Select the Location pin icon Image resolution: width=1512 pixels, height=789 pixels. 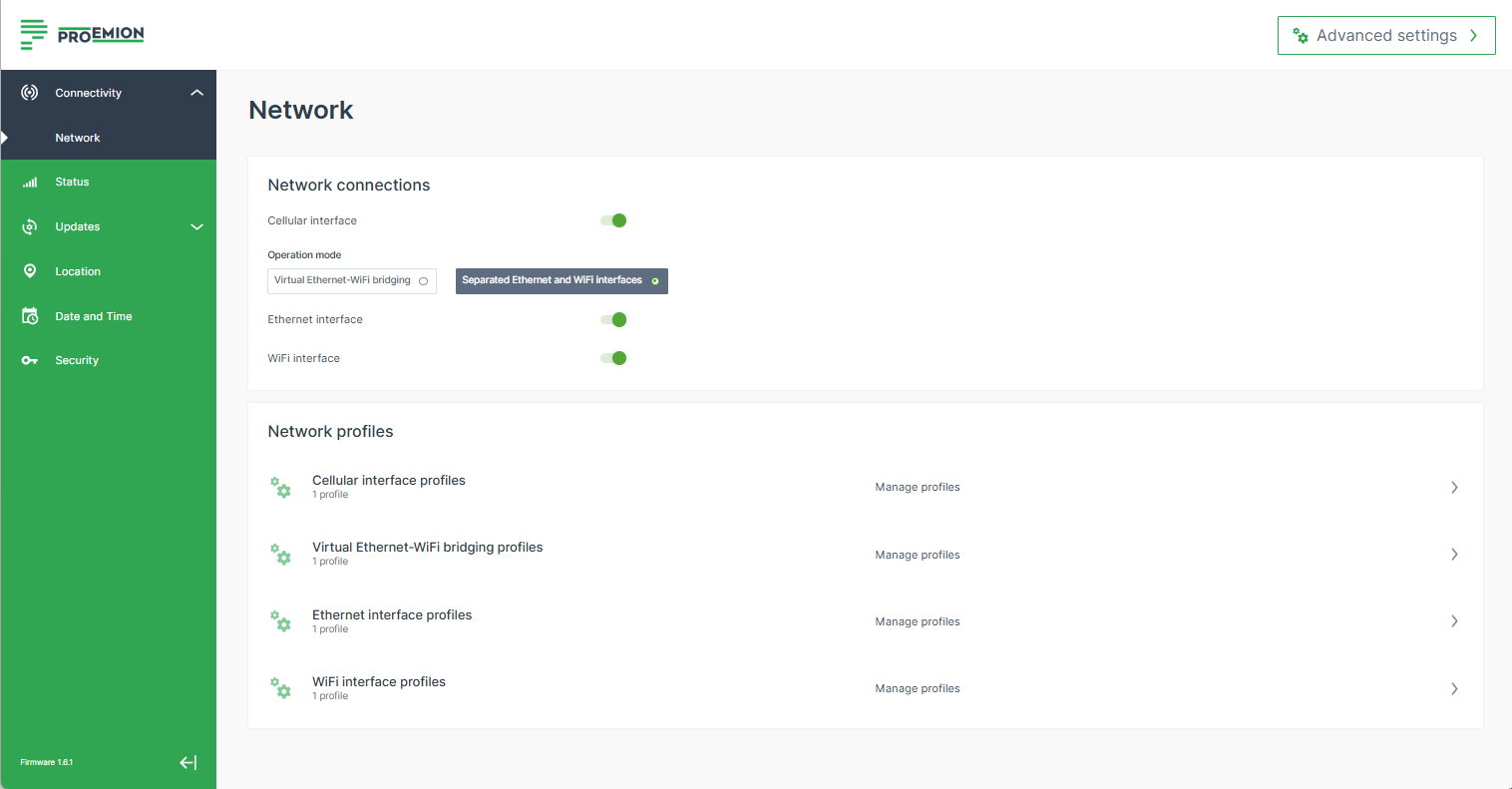pyautogui.click(x=28, y=270)
